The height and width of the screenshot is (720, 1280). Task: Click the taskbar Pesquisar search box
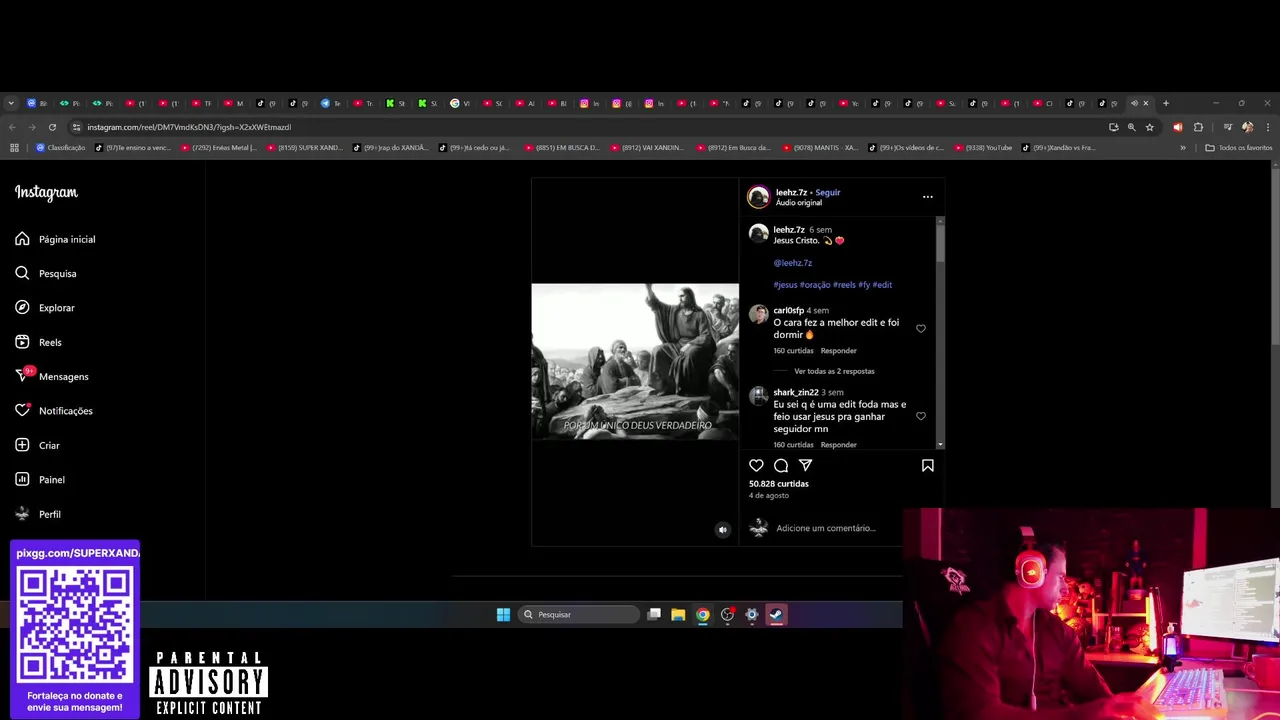point(580,615)
